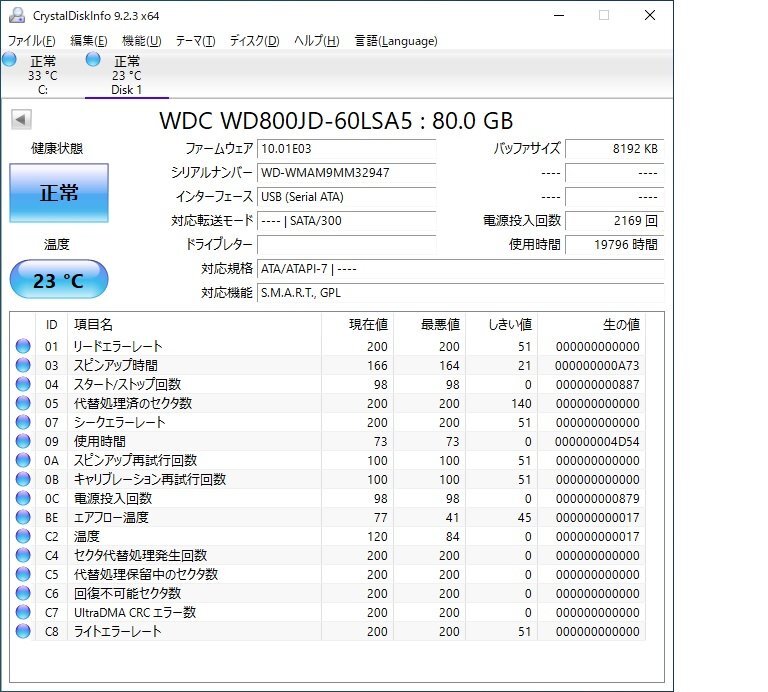Open the テーマ(T) menu
The image size is (768, 692).
click(x=195, y=41)
